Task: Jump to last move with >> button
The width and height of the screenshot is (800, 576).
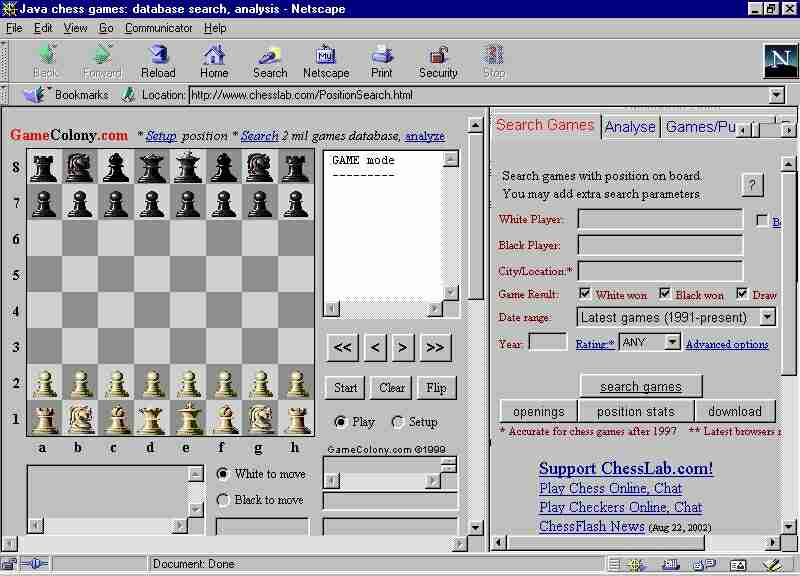Action: tap(435, 347)
